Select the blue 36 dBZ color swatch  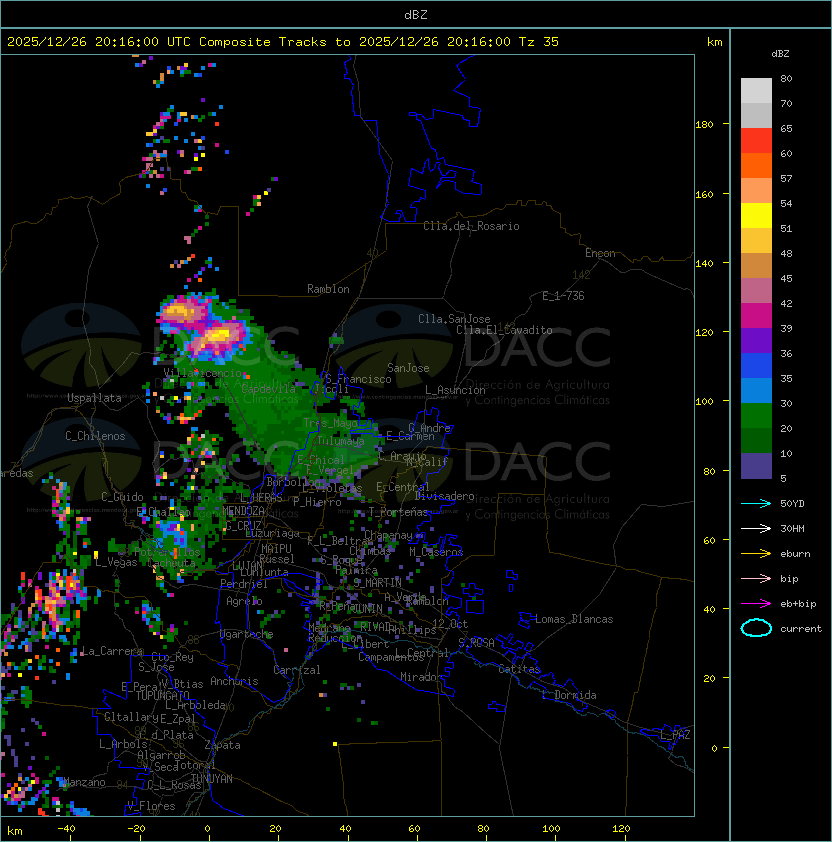pyautogui.click(x=756, y=366)
